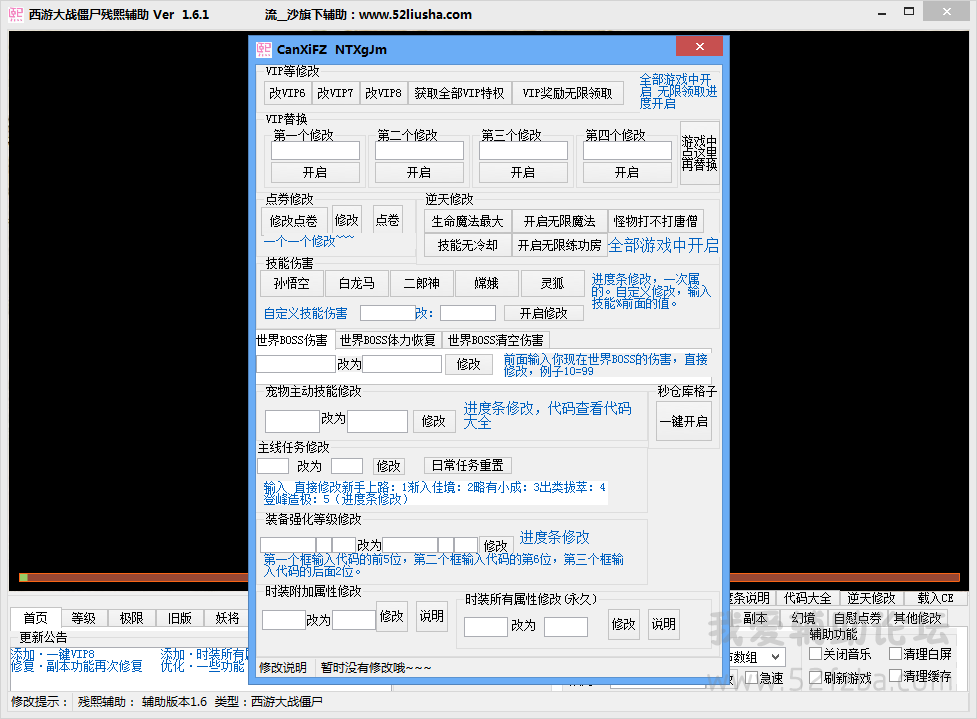
Task: Click main window app icon in title bar
Action: coord(16,14)
